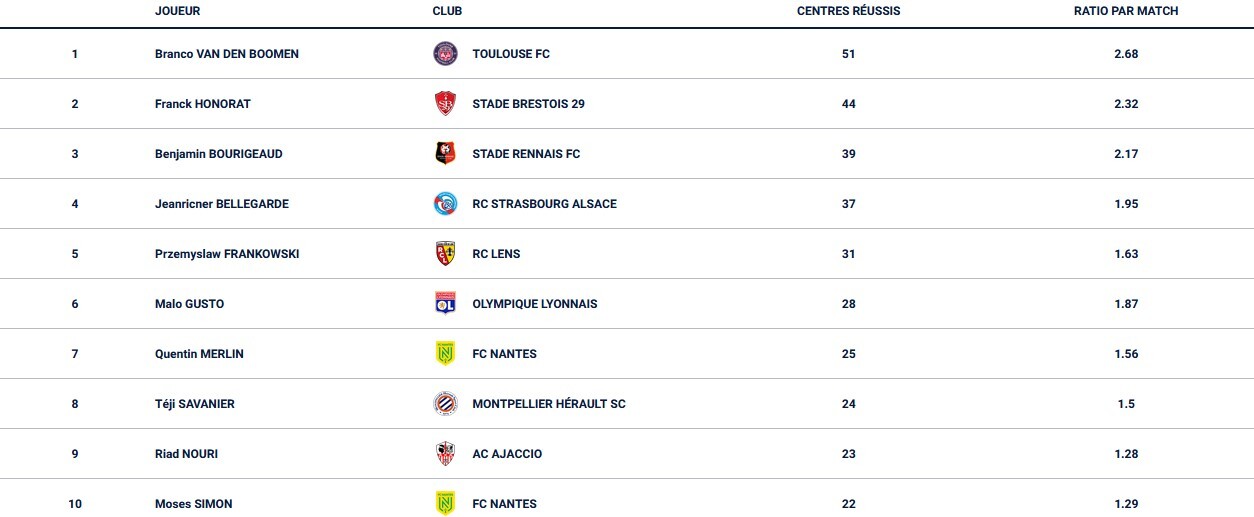
Task: Click the Joueur column header
Action: pyautogui.click(x=178, y=11)
